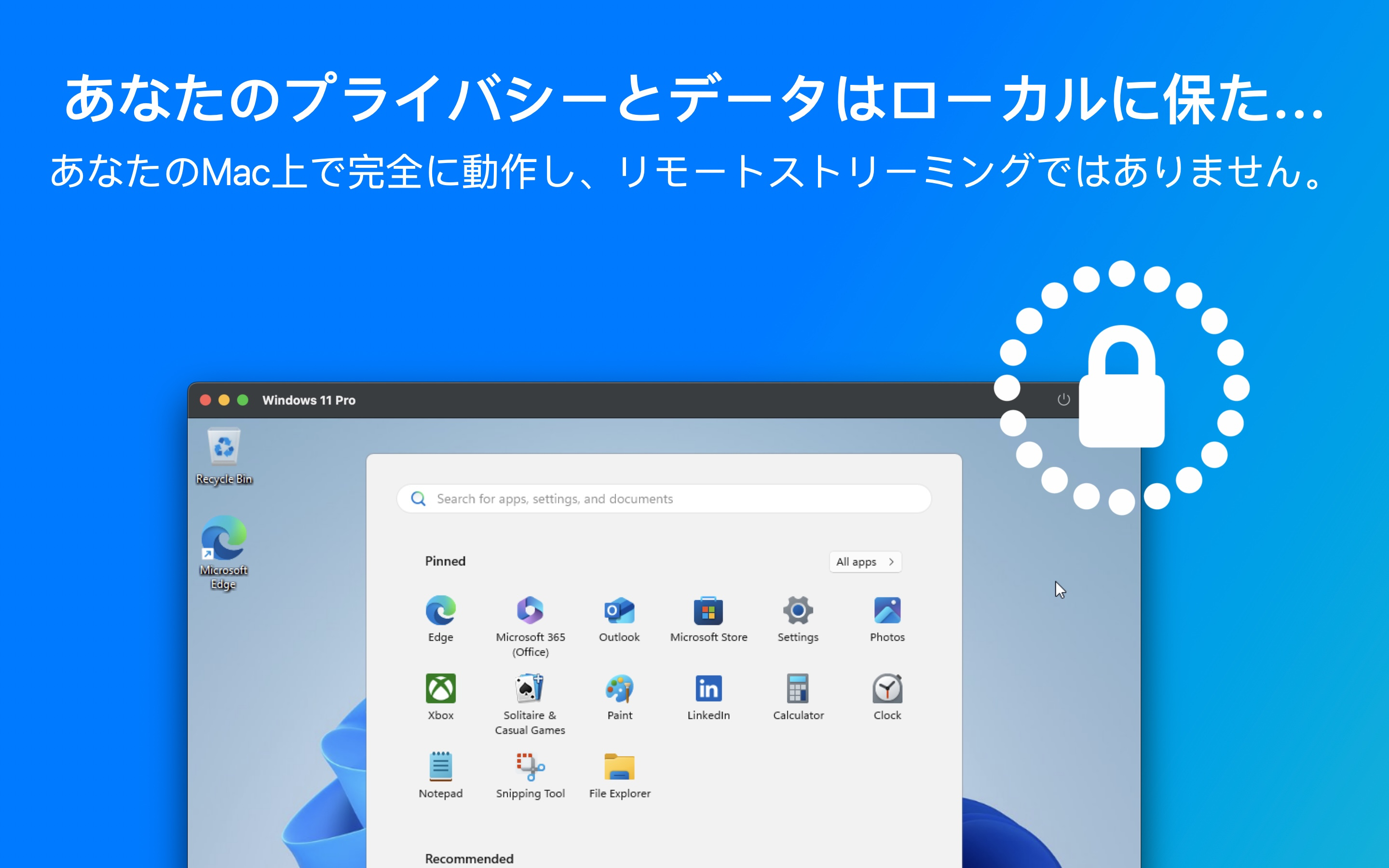Click the search magnifier icon
Screen dimensions: 1389x868
[x=419, y=498]
